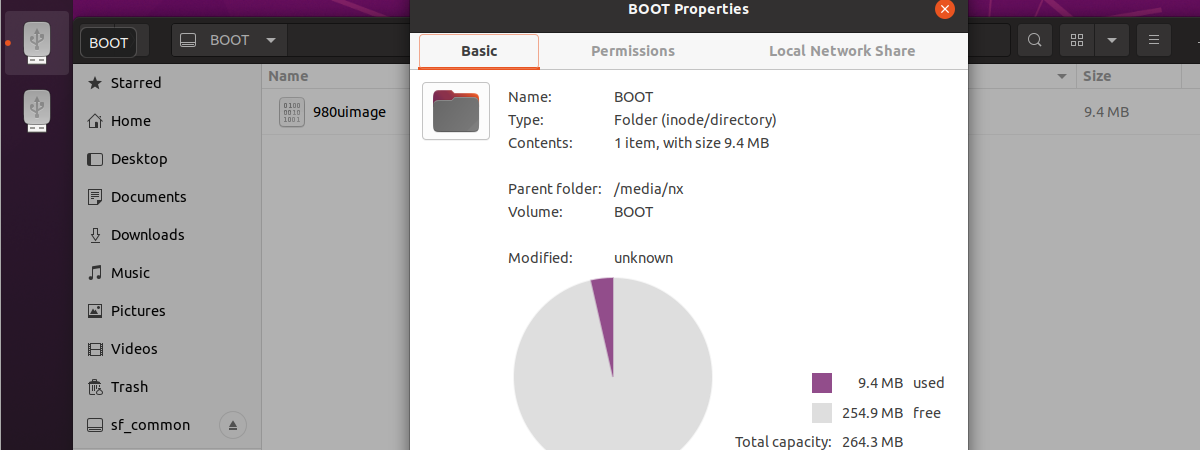Viewport: 1200px width, 450px height.
Task: Switch to the grid view icon
Action: (1077, 41)
